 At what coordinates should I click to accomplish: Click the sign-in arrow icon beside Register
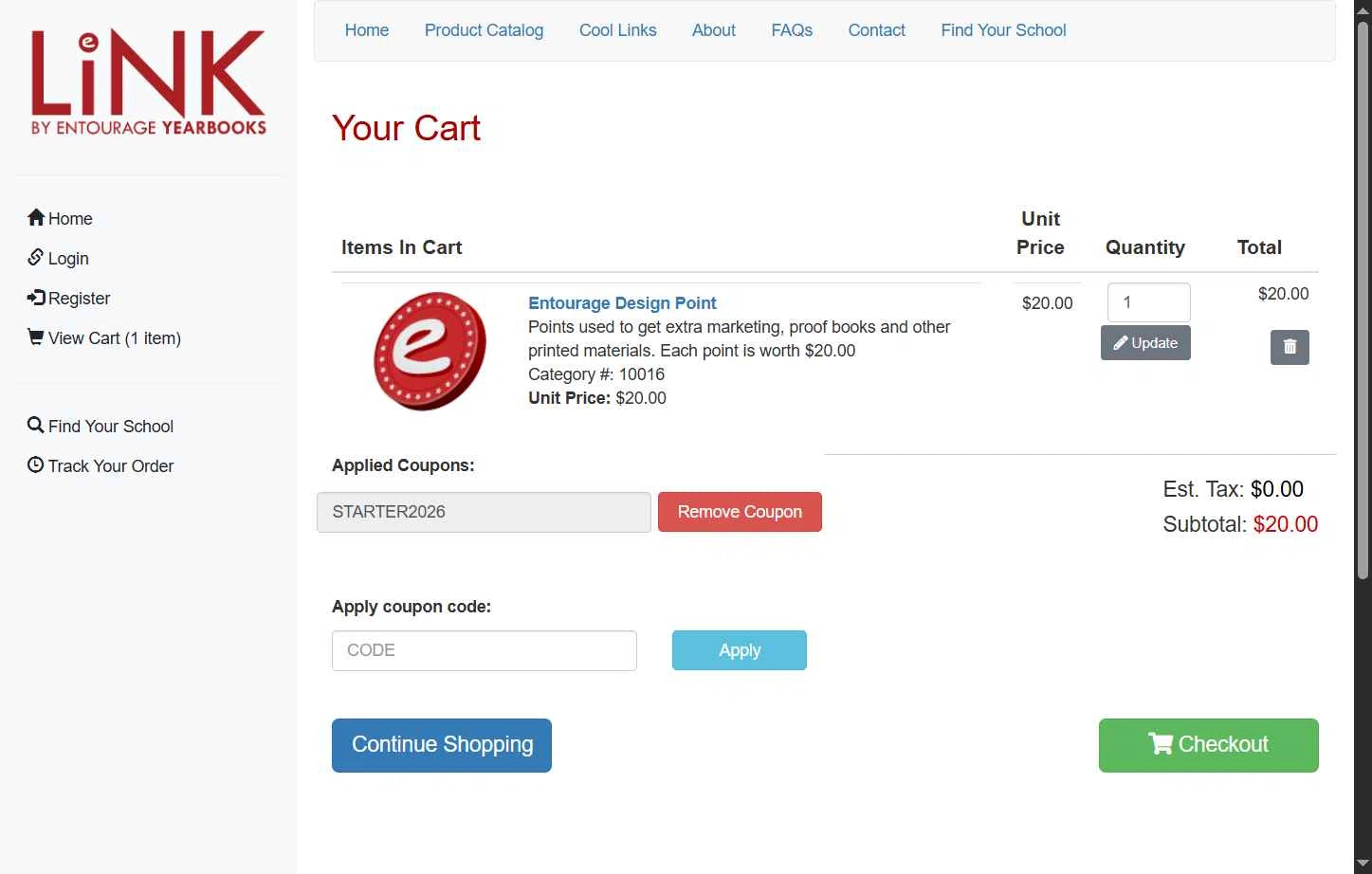coord(36,298)
